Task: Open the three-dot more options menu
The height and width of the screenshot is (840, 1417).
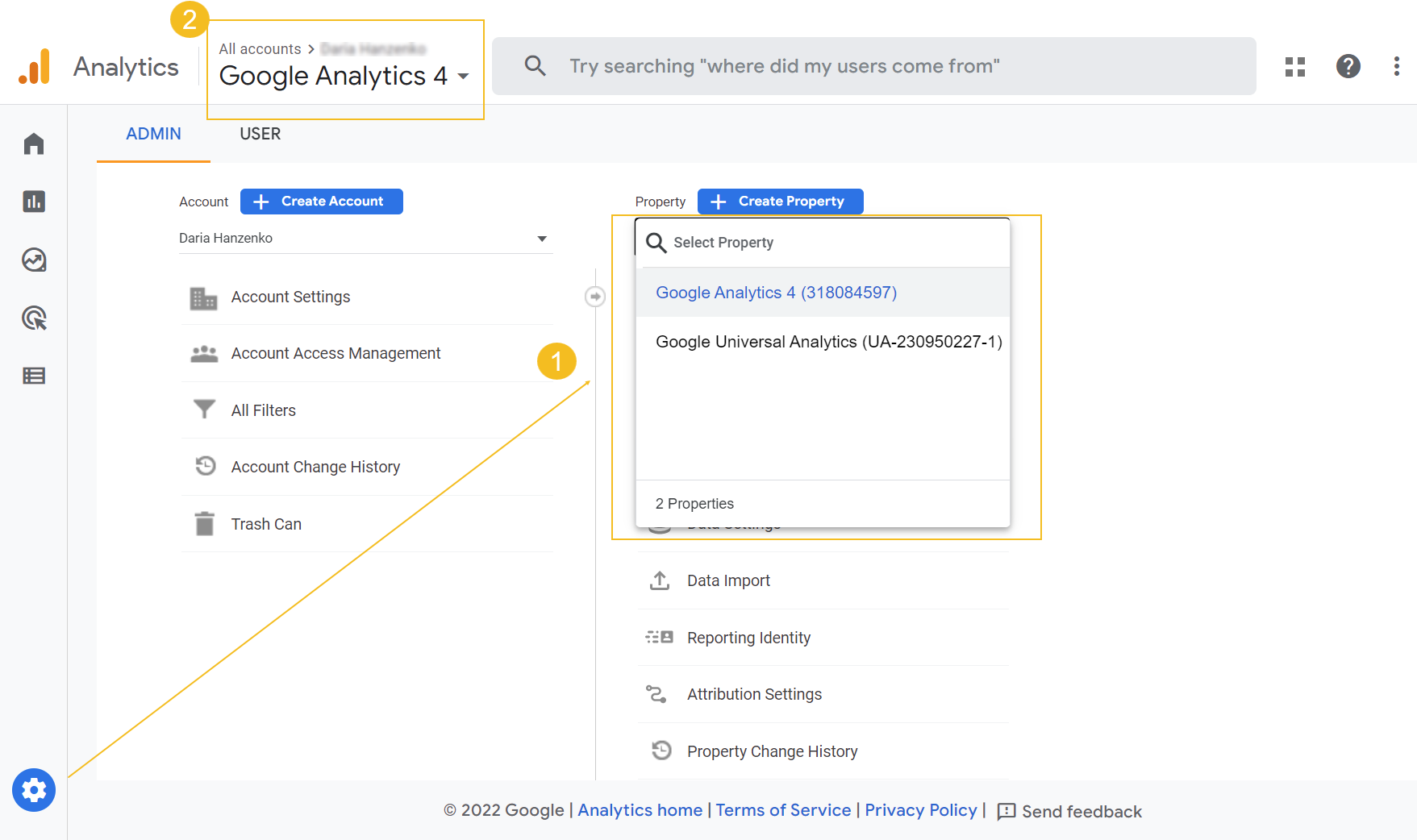Action: coord(1397,66)
